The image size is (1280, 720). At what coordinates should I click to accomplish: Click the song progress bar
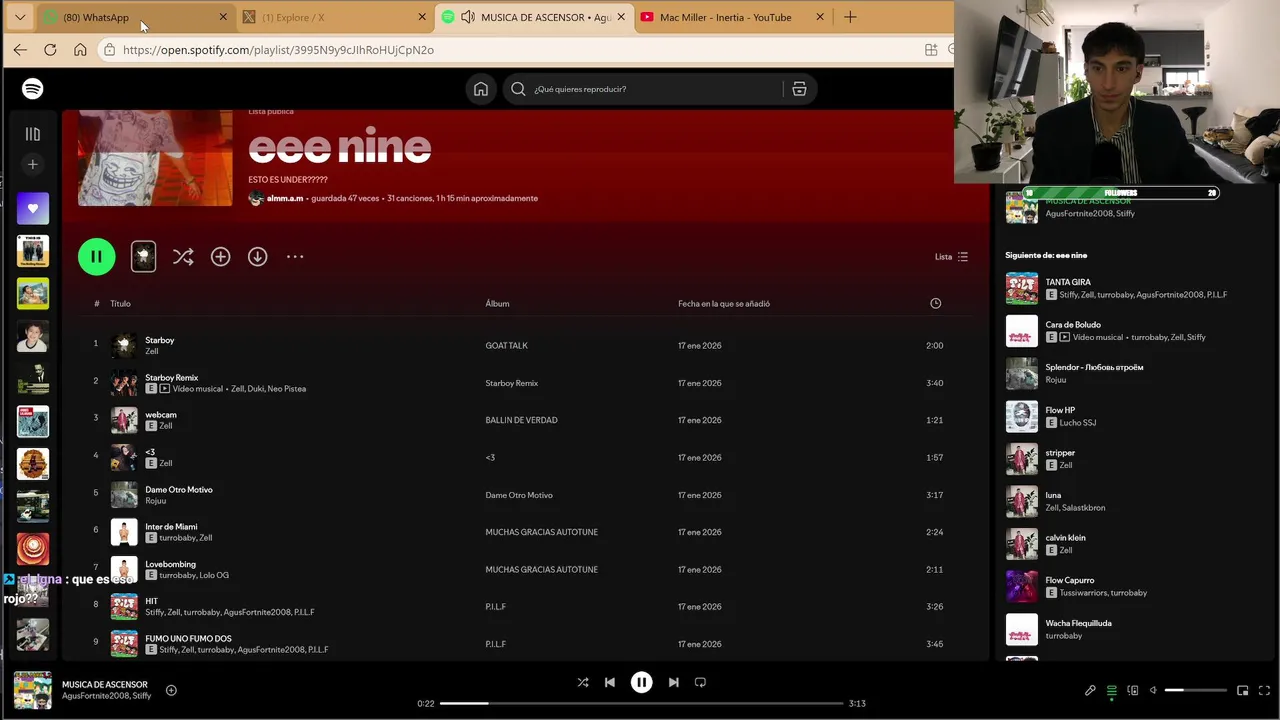(641, 703)
